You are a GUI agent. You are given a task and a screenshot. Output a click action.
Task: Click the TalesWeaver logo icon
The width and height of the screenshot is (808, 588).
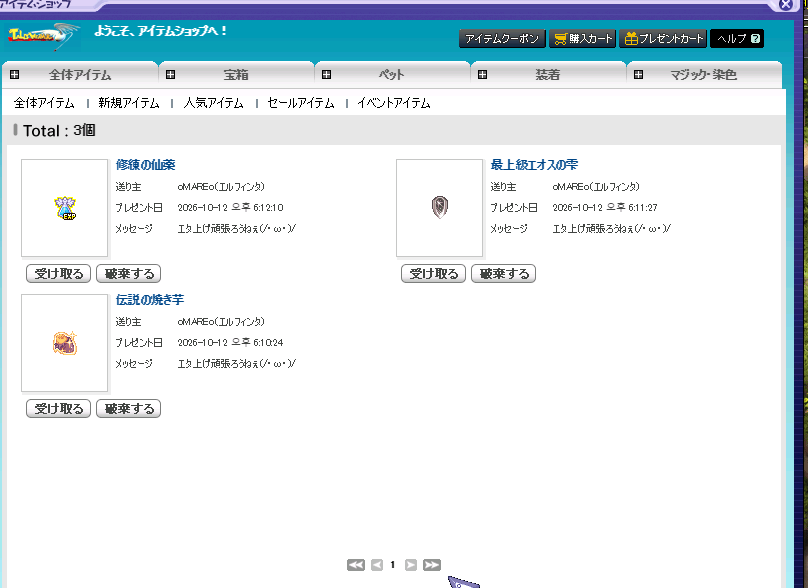43,37
